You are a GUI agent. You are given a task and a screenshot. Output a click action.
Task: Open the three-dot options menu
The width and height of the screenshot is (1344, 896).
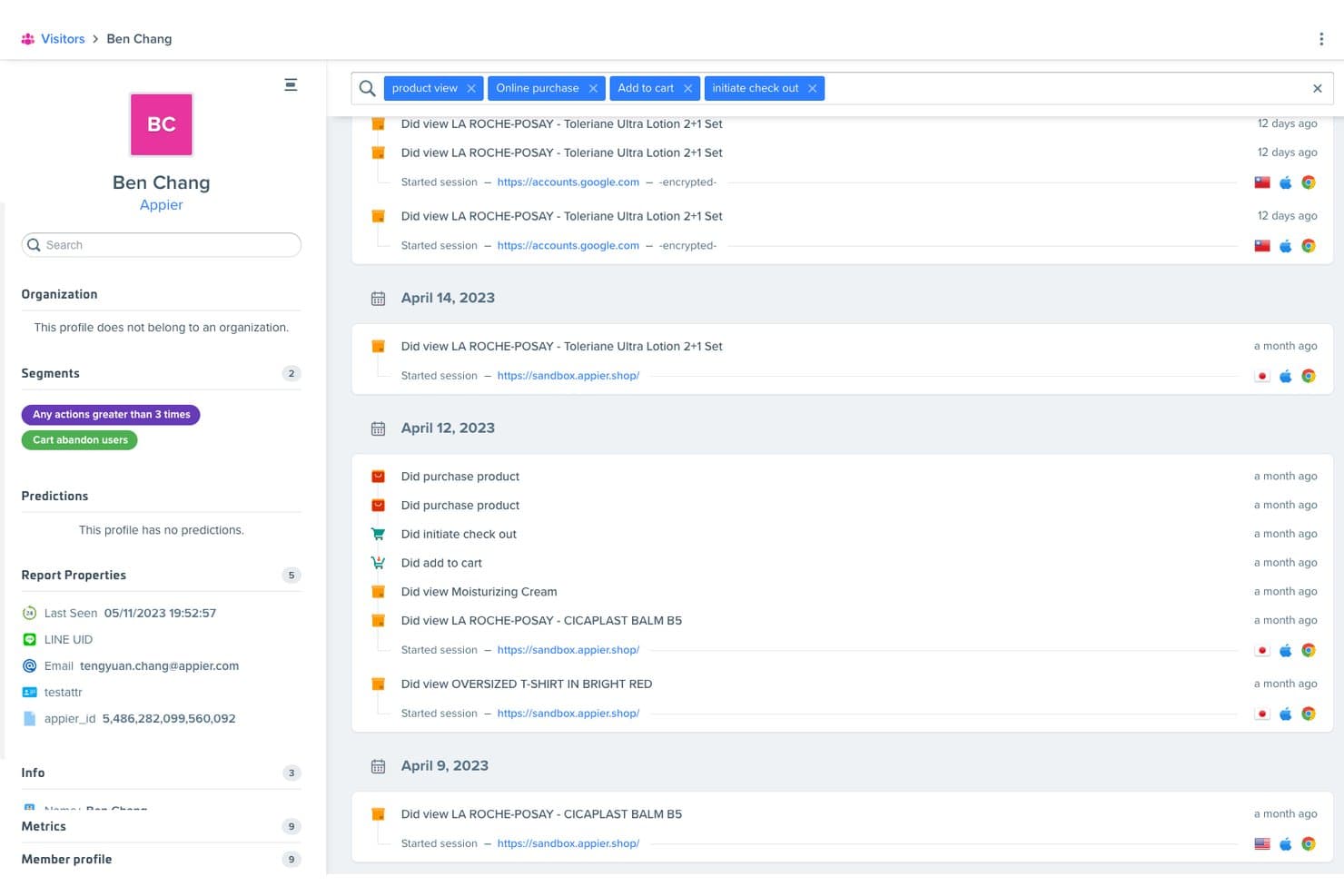pos(1320,39)
